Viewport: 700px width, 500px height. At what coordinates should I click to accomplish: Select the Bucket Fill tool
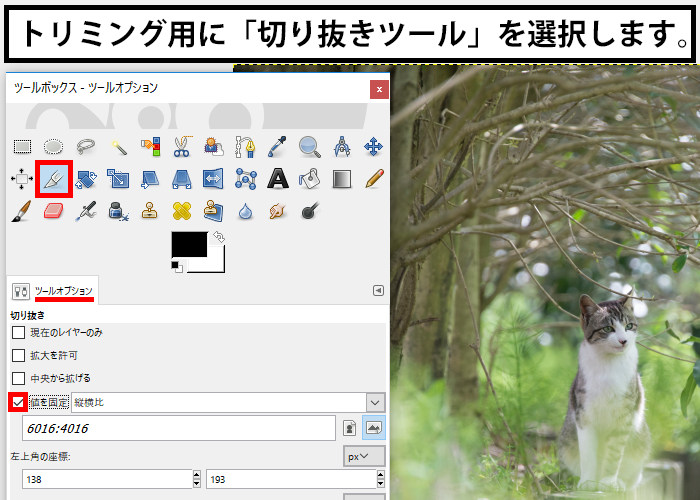309,179
